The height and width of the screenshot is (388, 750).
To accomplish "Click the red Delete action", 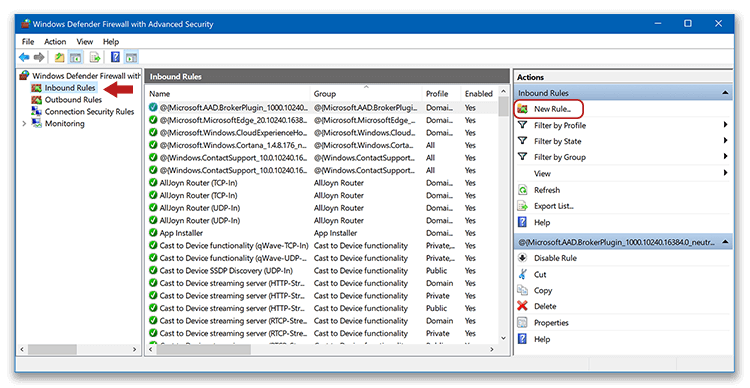I will 545,306.
